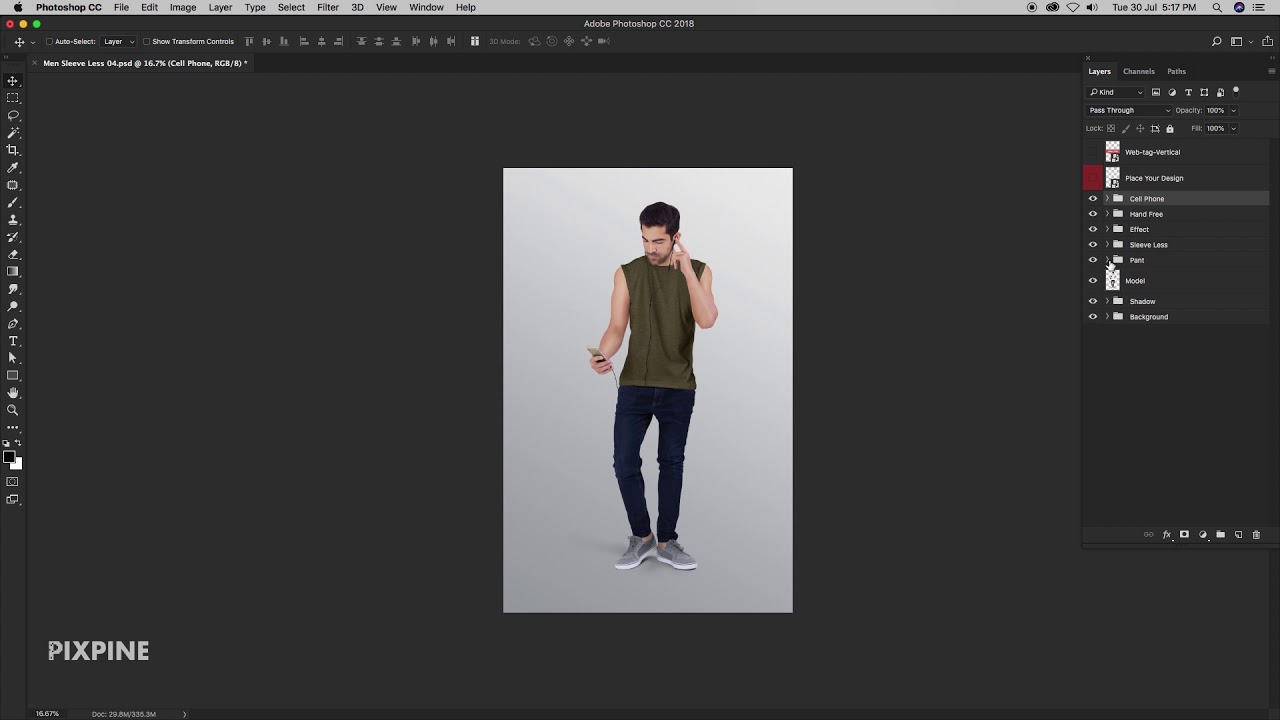Click the layer style fx icon

[1166, 535]
